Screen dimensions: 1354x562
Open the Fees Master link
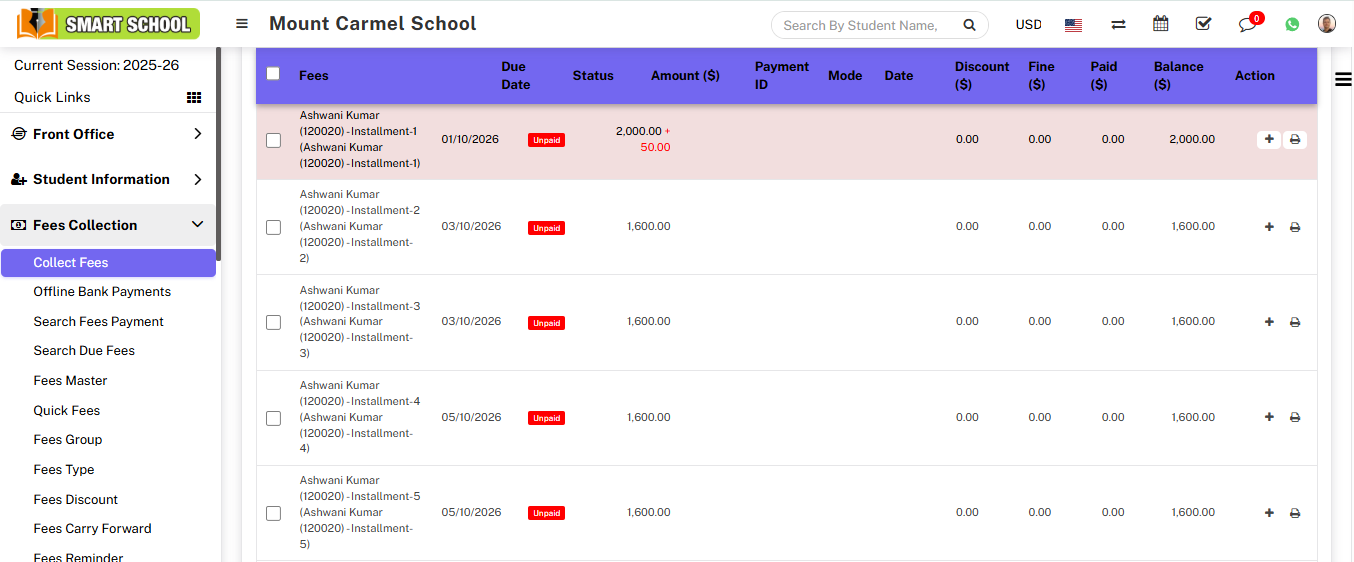coord(70,381)
